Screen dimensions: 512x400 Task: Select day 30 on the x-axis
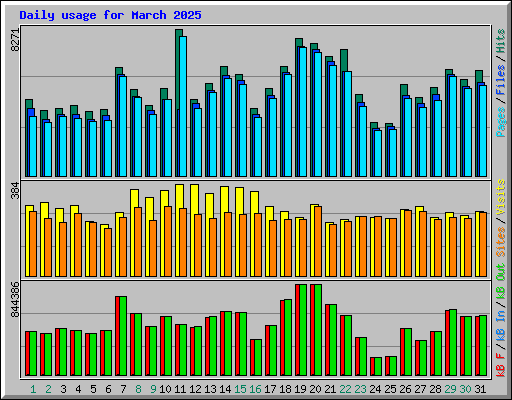point(465,389)
